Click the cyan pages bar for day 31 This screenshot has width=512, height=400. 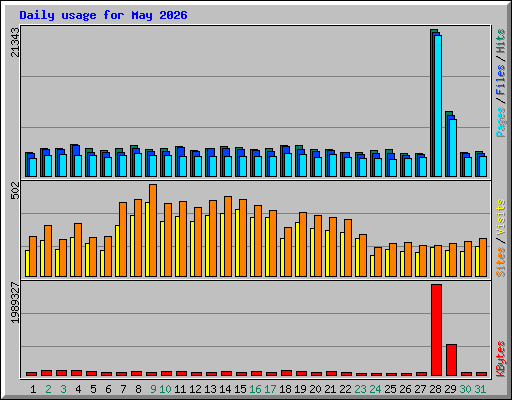(483, 166)
